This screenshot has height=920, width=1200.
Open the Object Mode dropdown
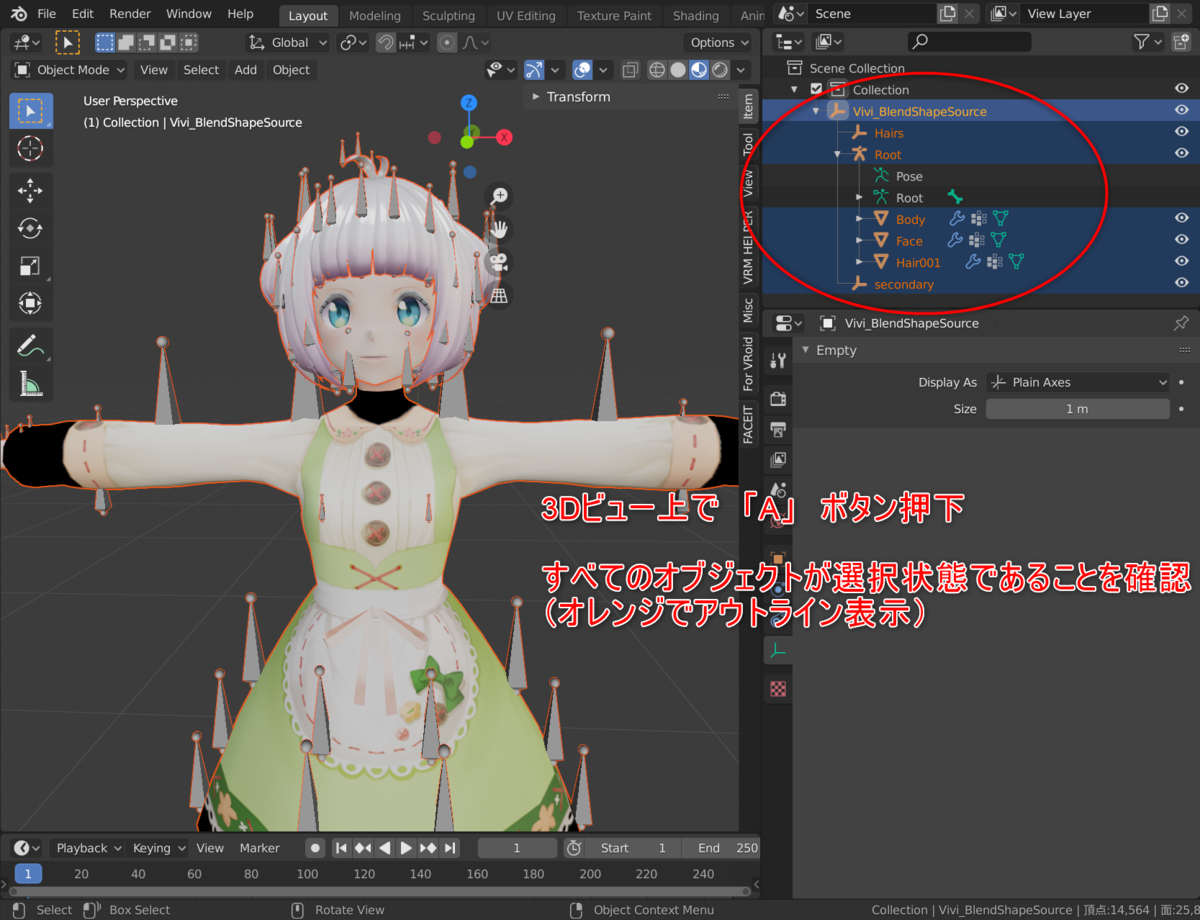pos(69,70)
